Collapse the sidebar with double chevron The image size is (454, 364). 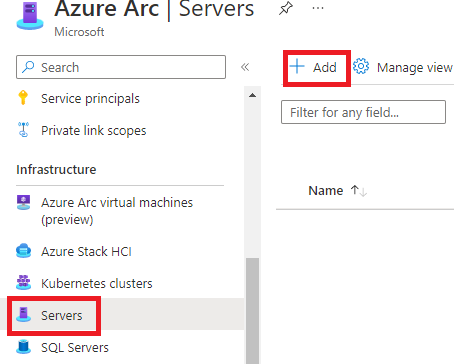[x=245, y=67]
